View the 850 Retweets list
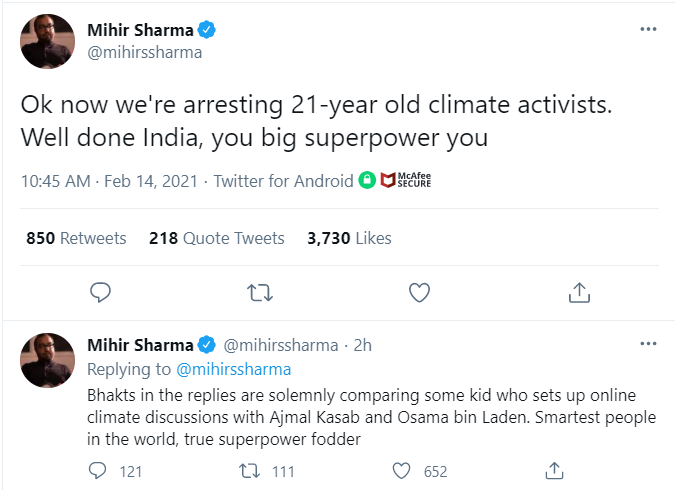 pos(76,238)
